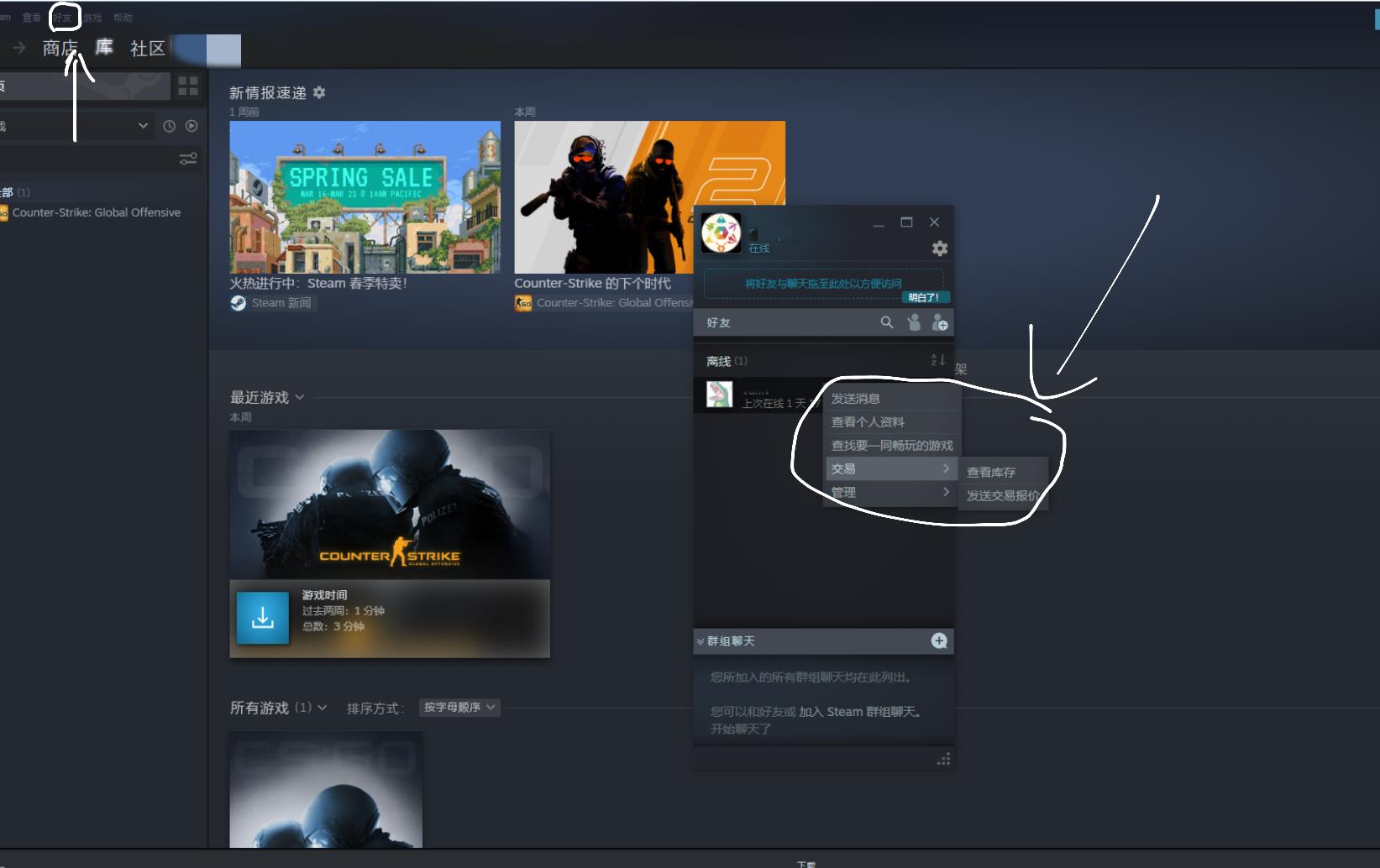Toggle the recent activity clock filter
1380x868 pixels.
coord(169,126)
